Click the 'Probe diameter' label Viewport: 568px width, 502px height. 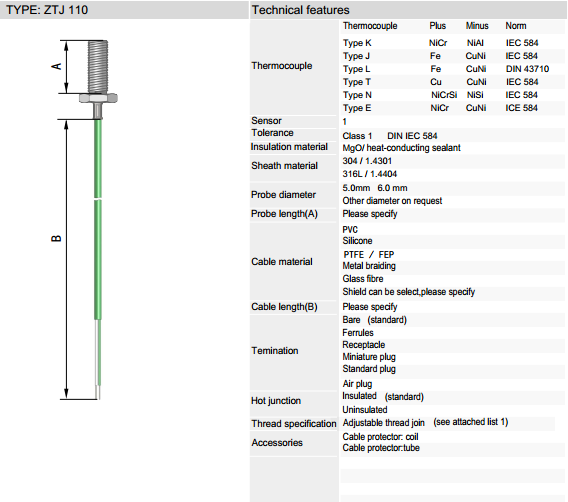pyautogui.click(x=283, y=194)
